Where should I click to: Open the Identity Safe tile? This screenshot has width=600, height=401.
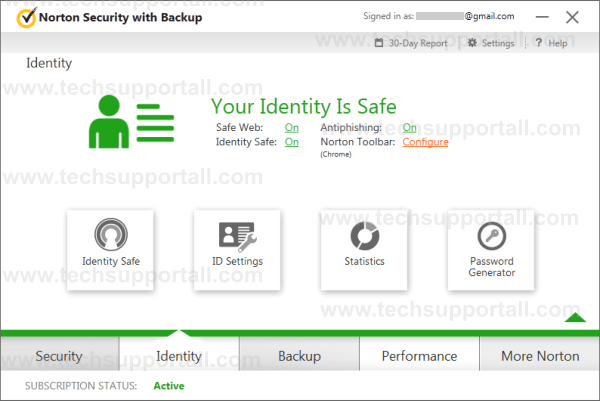(x=111, y=250)
